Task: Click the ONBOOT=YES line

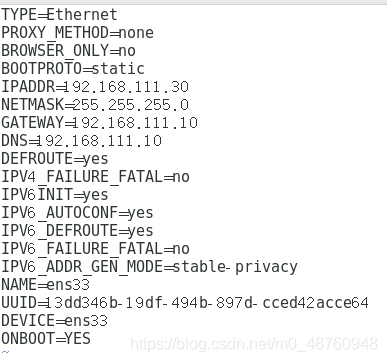Action: click(46, 339)
